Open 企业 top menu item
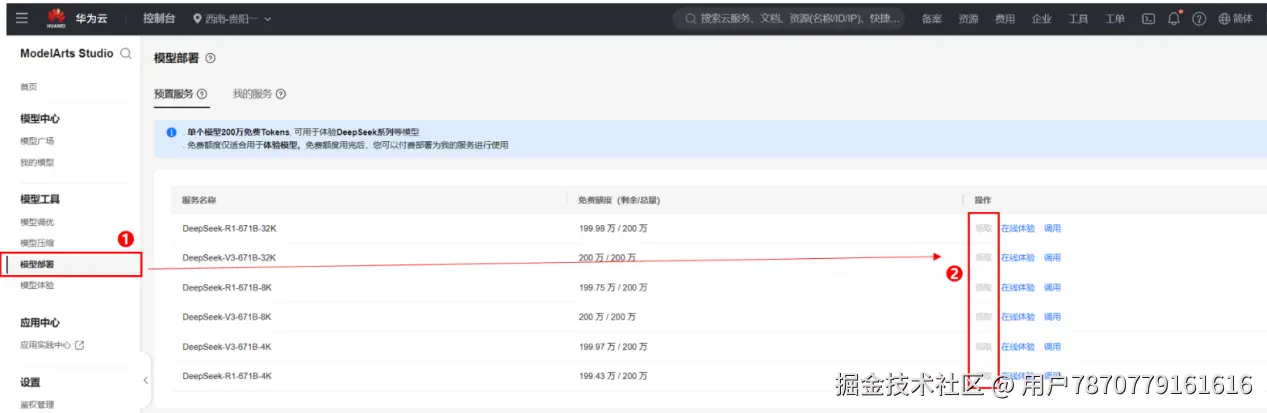 click(x=1041, y=19)
